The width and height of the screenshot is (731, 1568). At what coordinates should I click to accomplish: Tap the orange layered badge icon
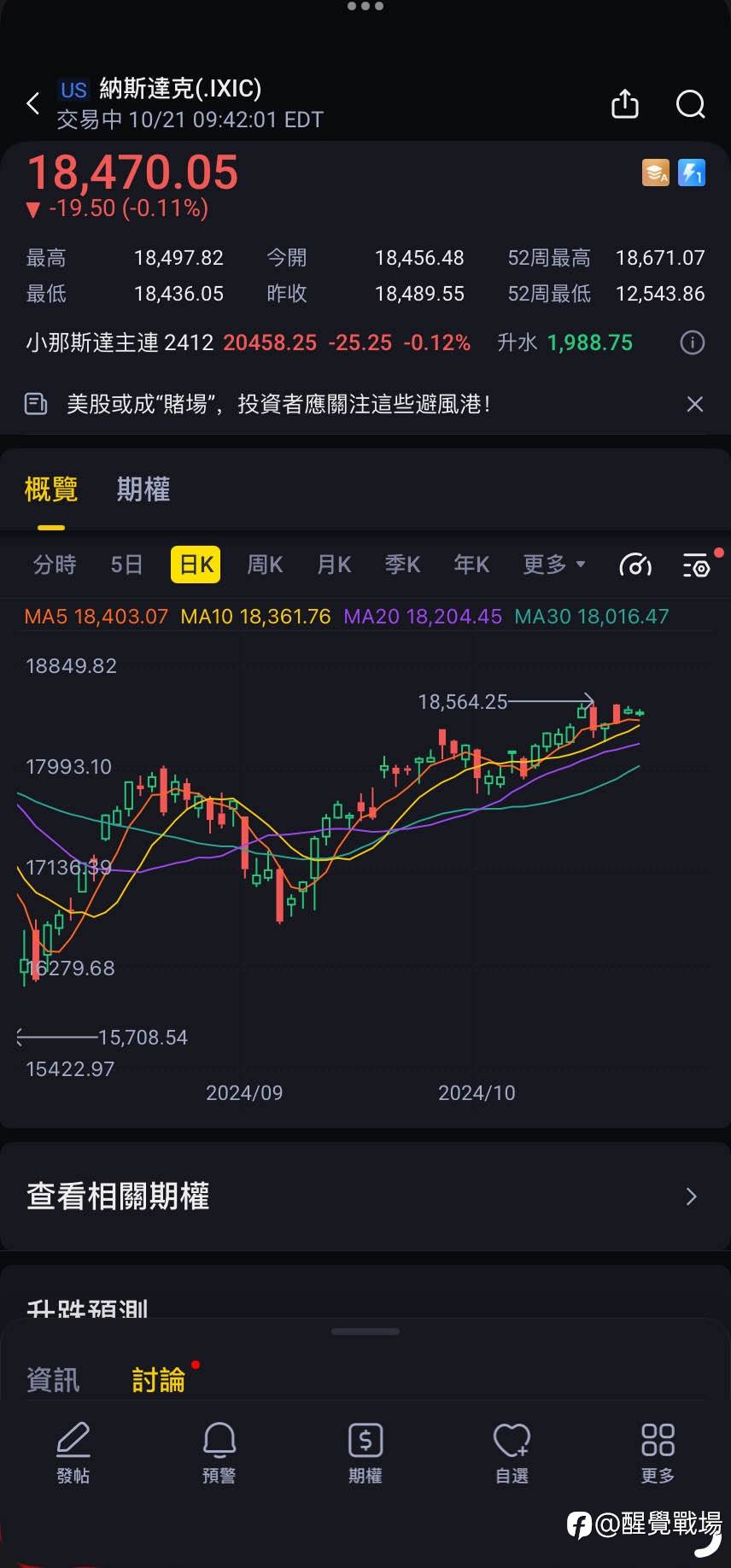click(x=656, y=173)
